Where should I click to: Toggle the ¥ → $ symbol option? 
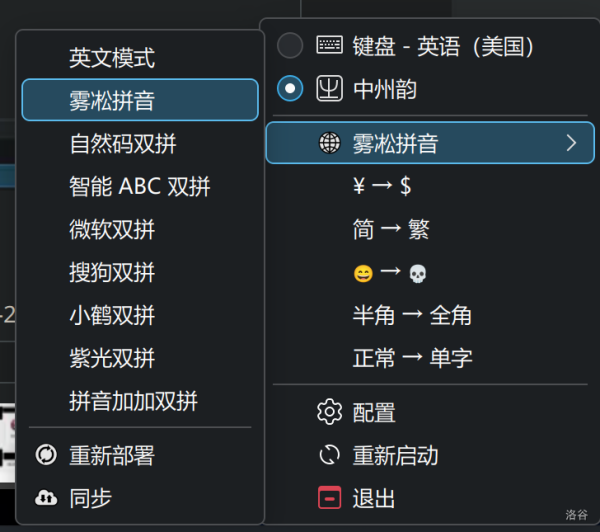tap(382, 186)
